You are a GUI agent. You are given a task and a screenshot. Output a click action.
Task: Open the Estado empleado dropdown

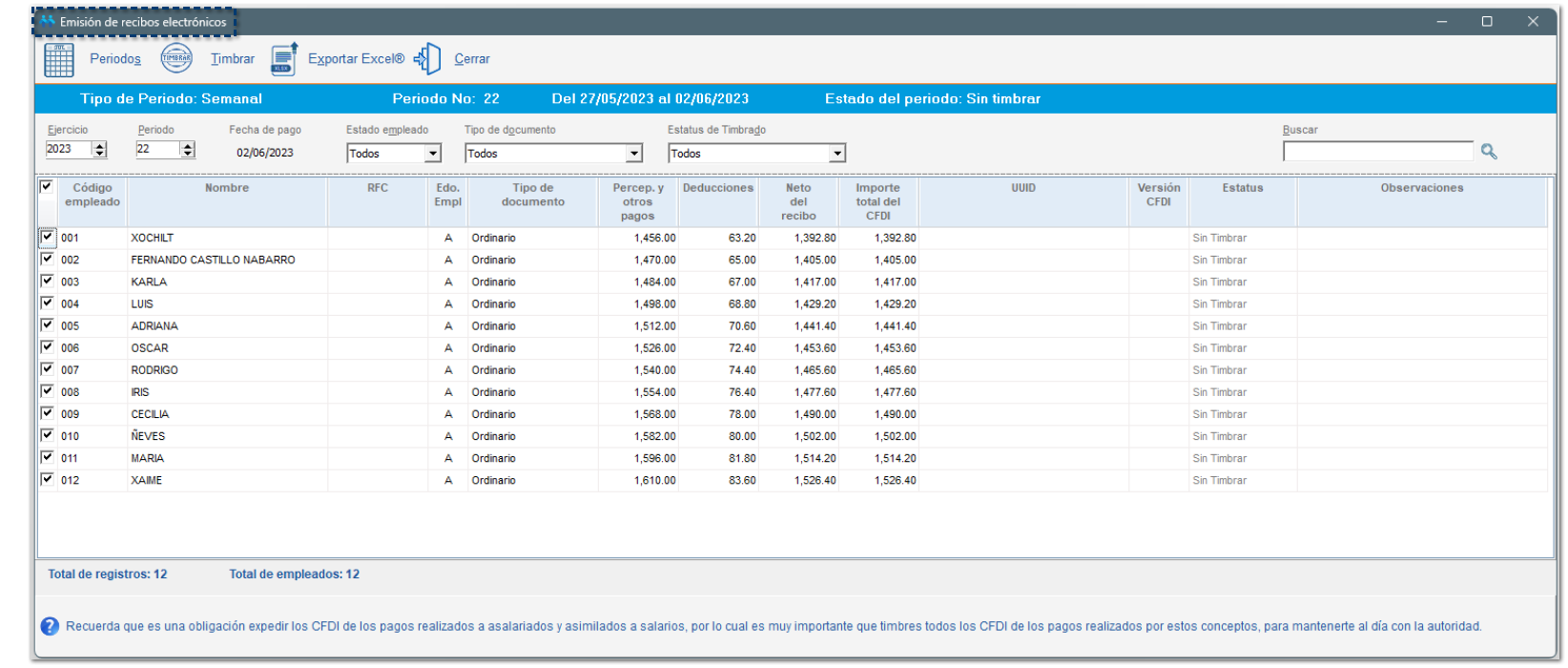pos(433,154)
